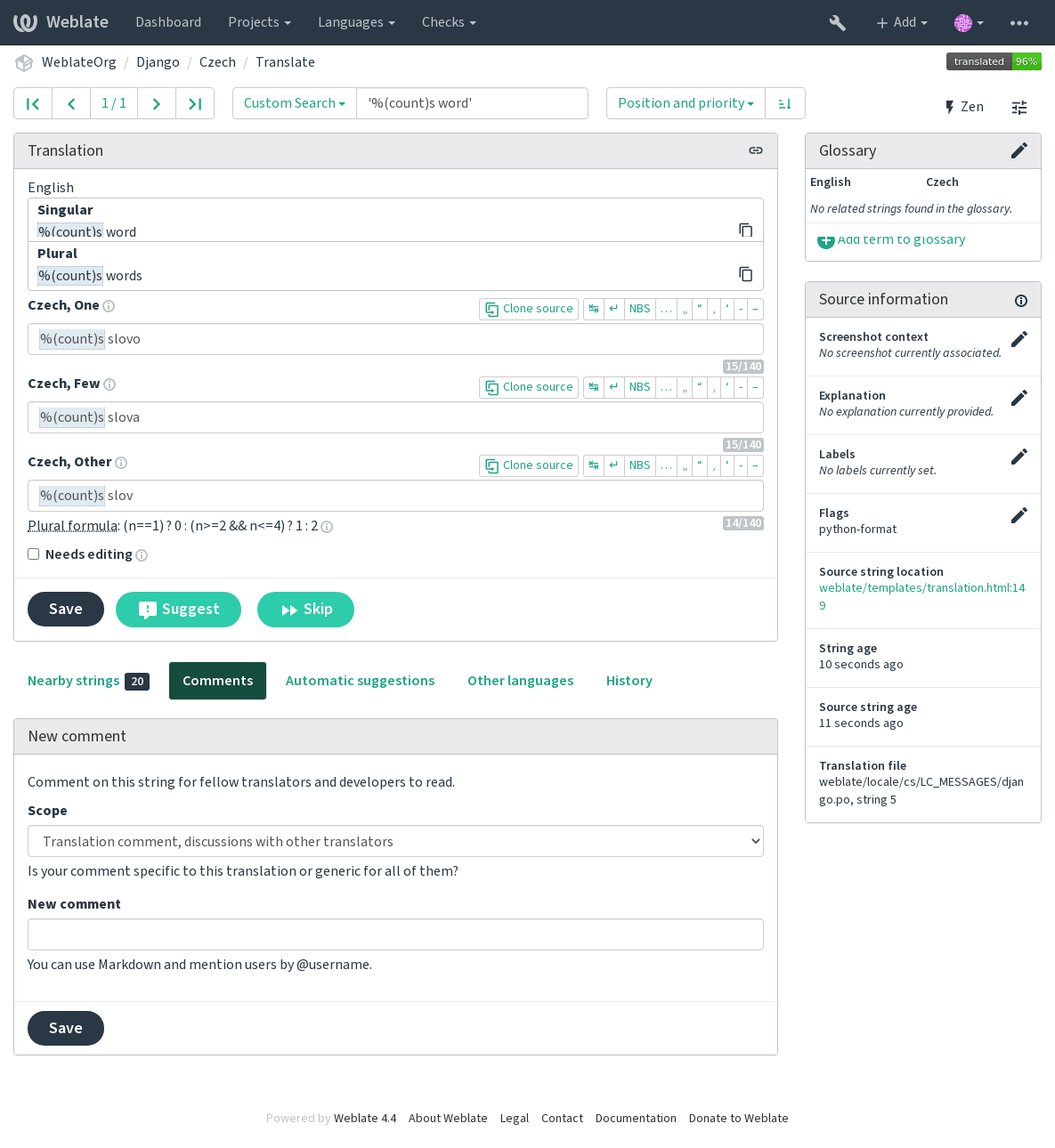Click the translation permalink chain icon

pos(756,150)
